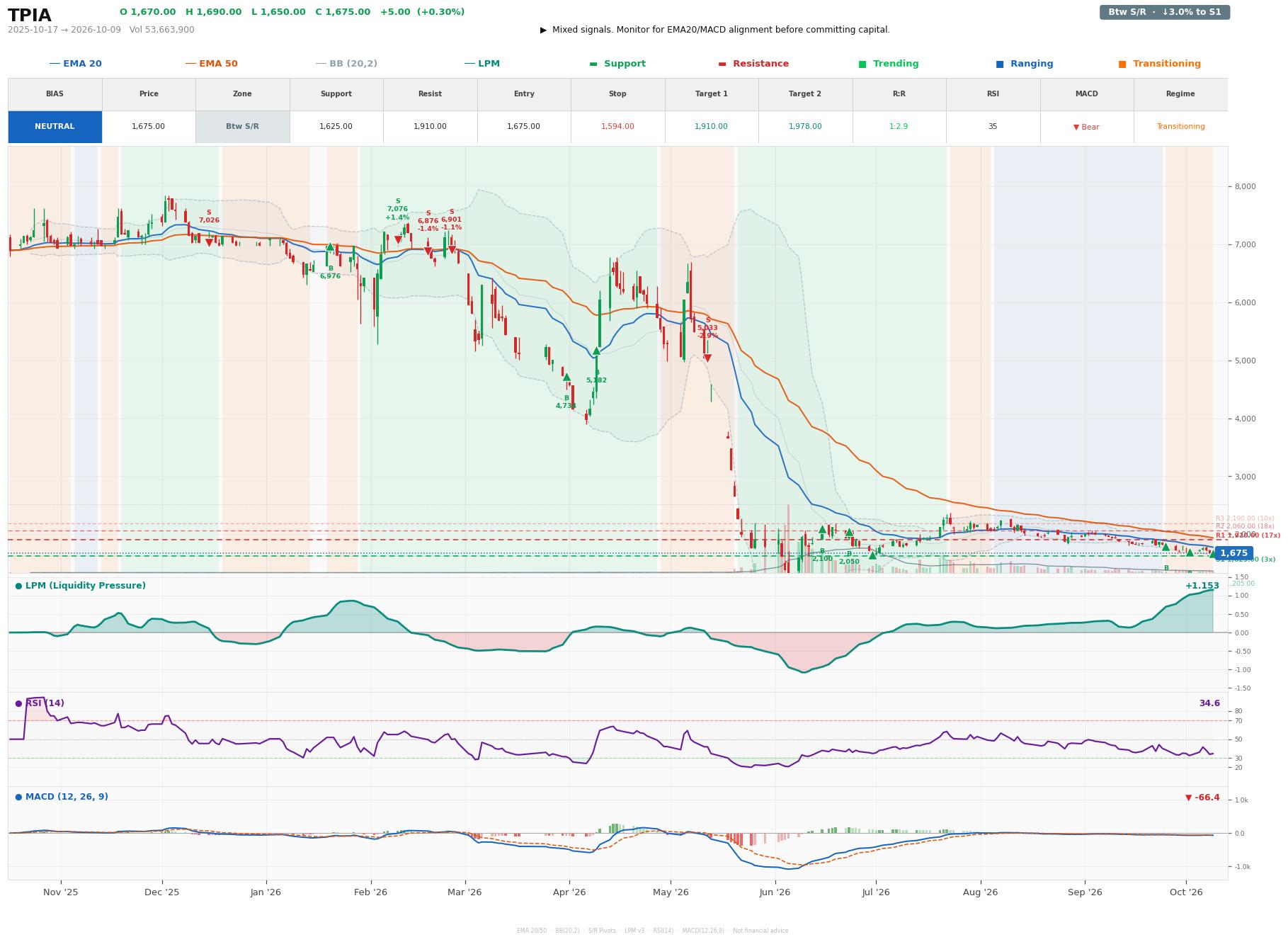Click the Feb '26 date axis label
1288x942 pixels.
coord(370,892)
